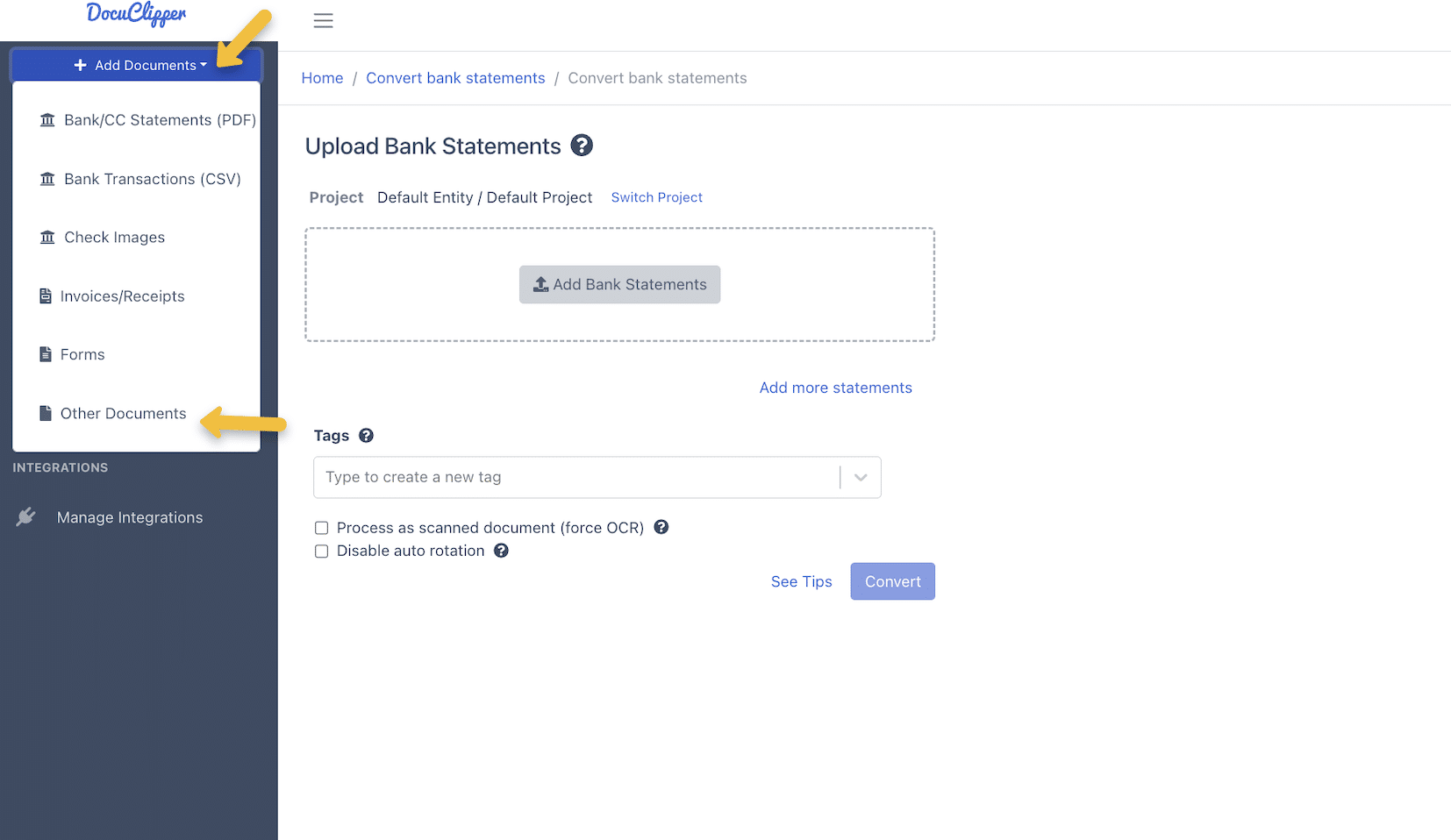Open help for force OCR option

tap(661, 527)
